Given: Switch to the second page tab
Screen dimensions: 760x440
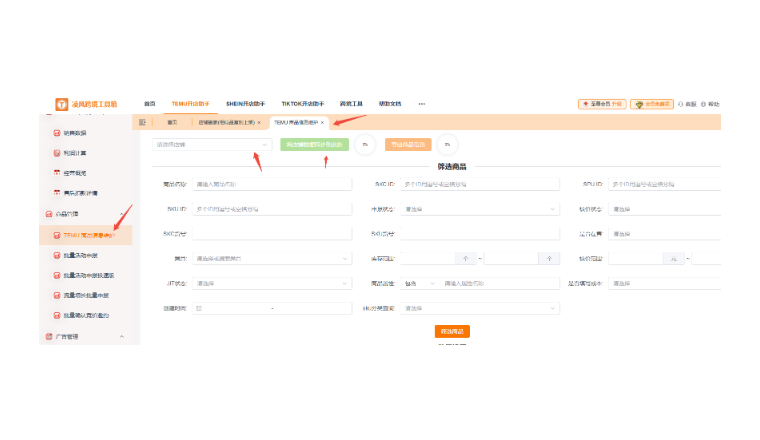Looking at the screenshot, I should (229, 123).
